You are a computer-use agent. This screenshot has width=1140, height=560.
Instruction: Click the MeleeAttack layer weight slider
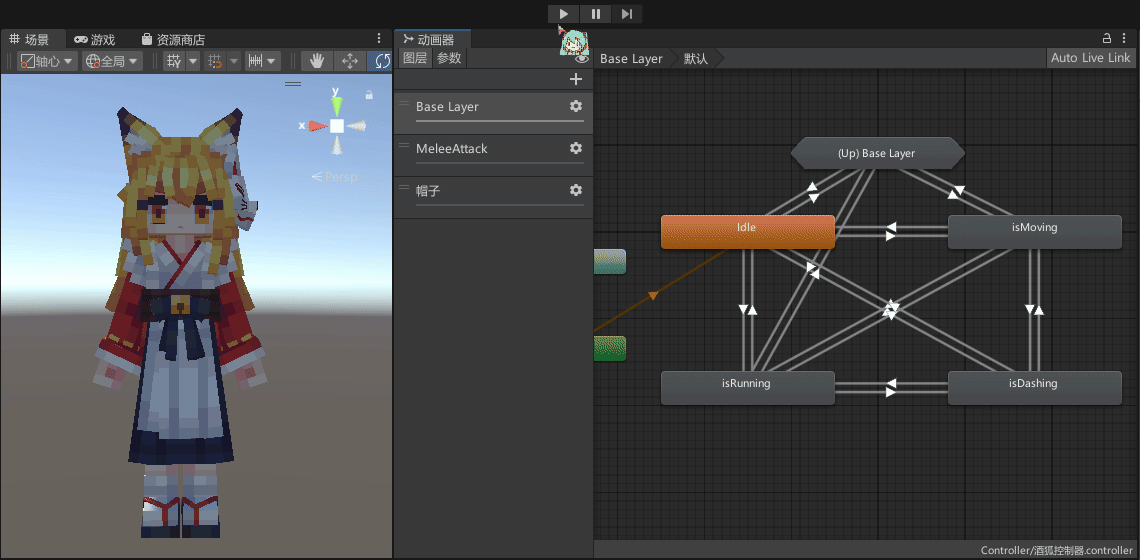(x=499, y=163)
